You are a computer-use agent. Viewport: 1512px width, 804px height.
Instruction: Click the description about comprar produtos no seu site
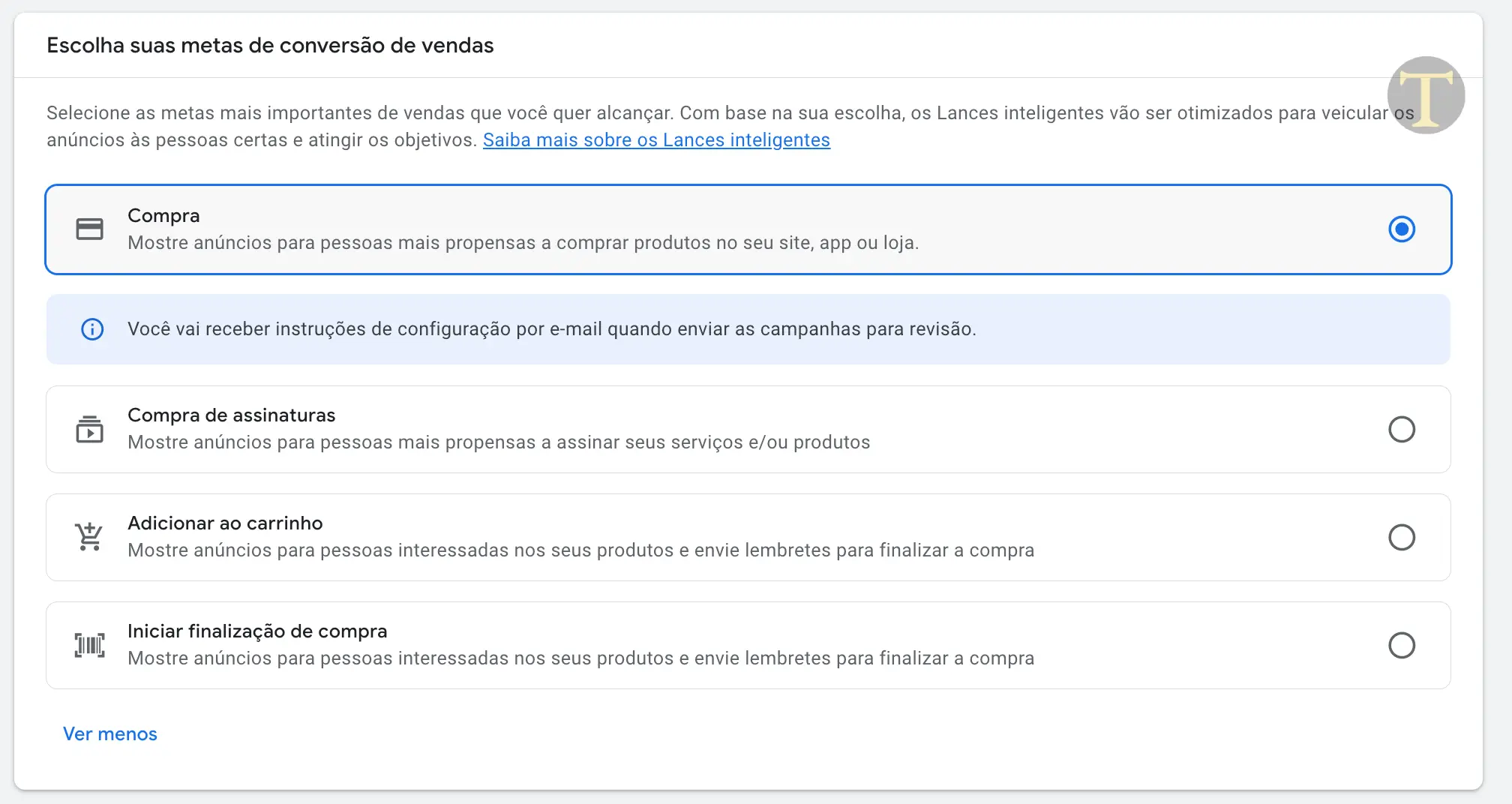click(523, 243)
